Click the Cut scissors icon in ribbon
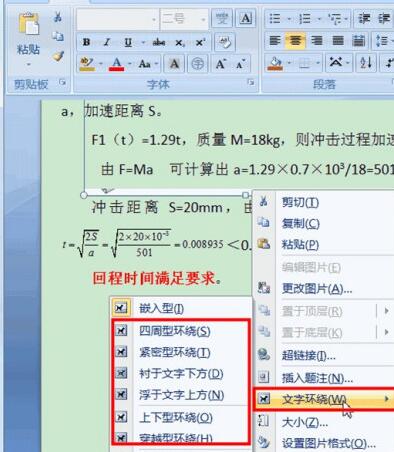This screenshot has height=452, width=394. pos(58,16)
